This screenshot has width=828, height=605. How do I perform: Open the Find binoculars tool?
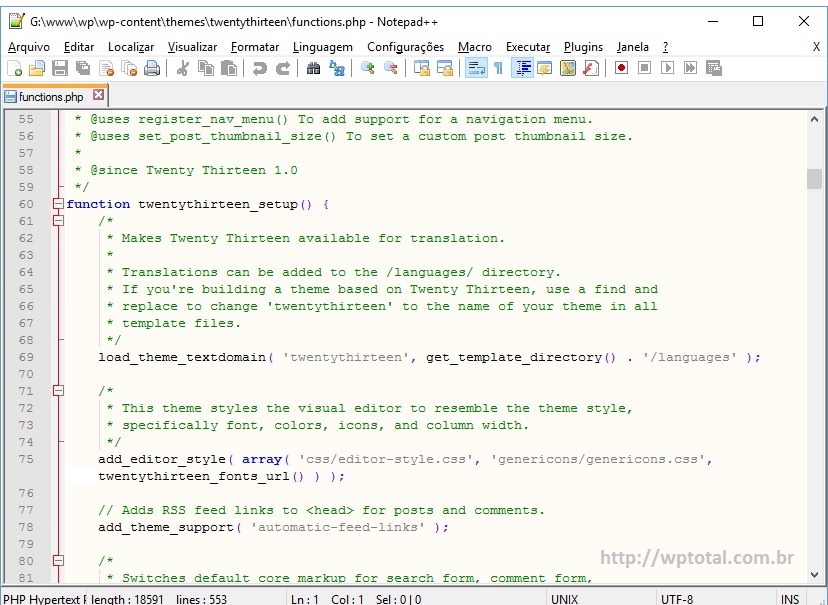click(314, 68)
